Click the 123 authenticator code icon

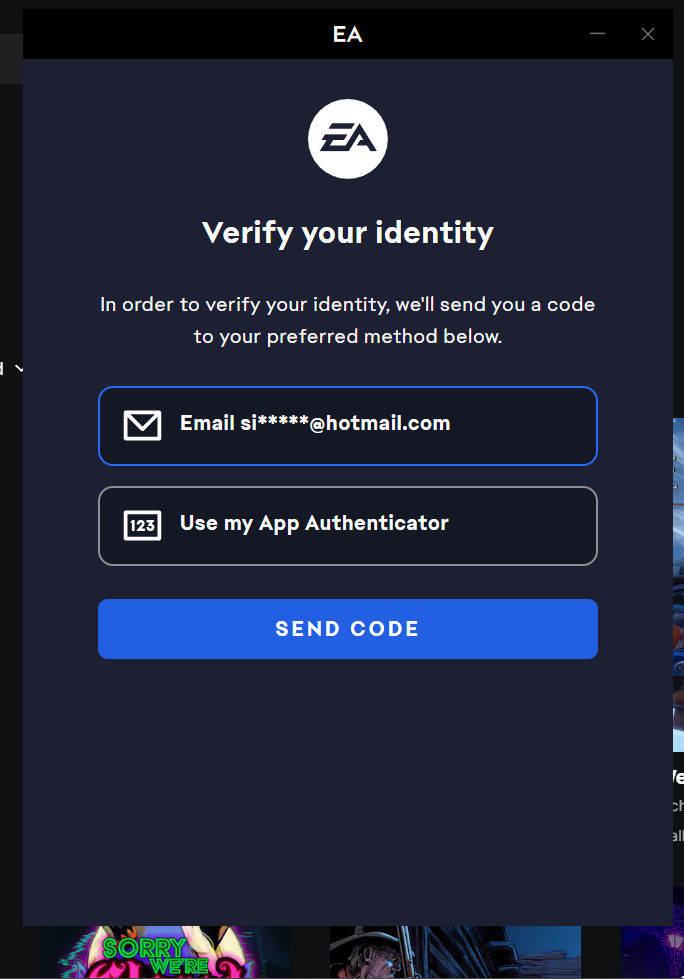[142, 525]
